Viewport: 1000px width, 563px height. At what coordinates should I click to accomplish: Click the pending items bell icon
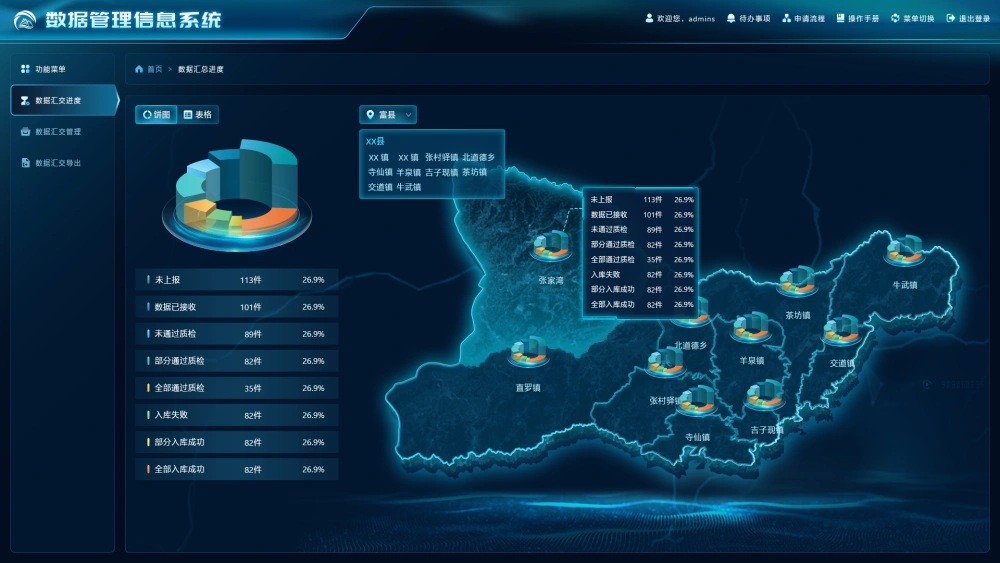731,19
